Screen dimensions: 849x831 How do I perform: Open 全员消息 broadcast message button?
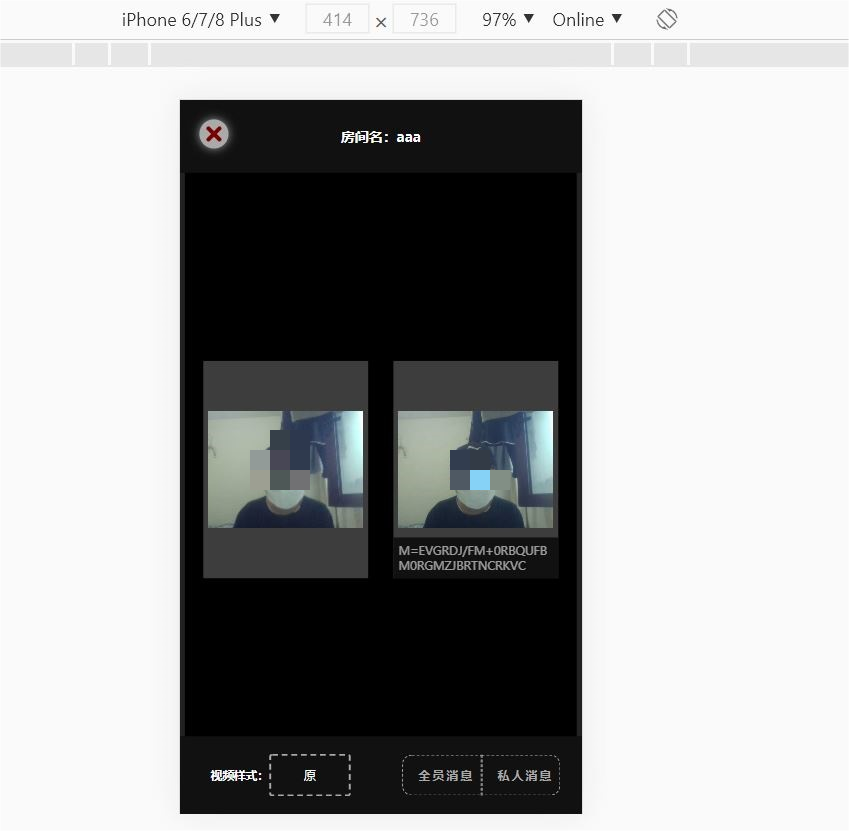tap(442, 775)
